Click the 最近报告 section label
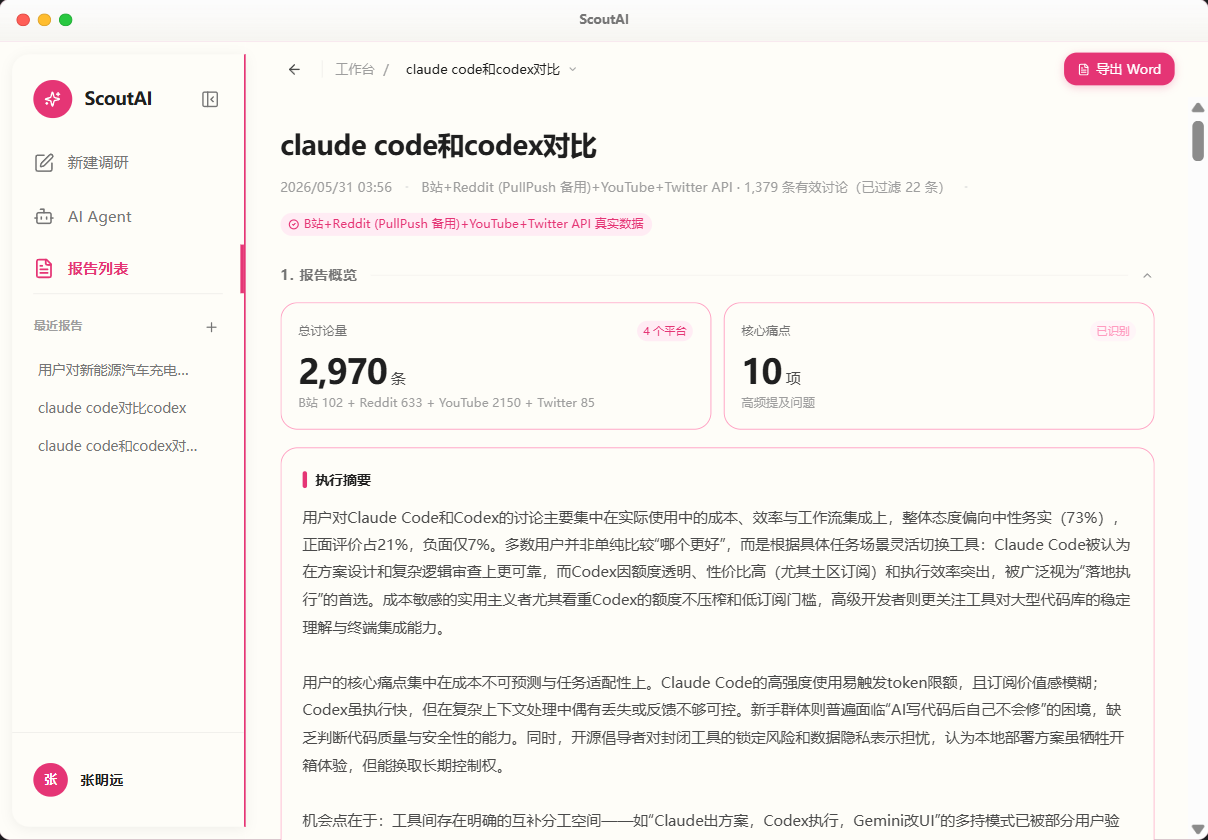This screenshot has width=1208, height=840. point(58,326)
